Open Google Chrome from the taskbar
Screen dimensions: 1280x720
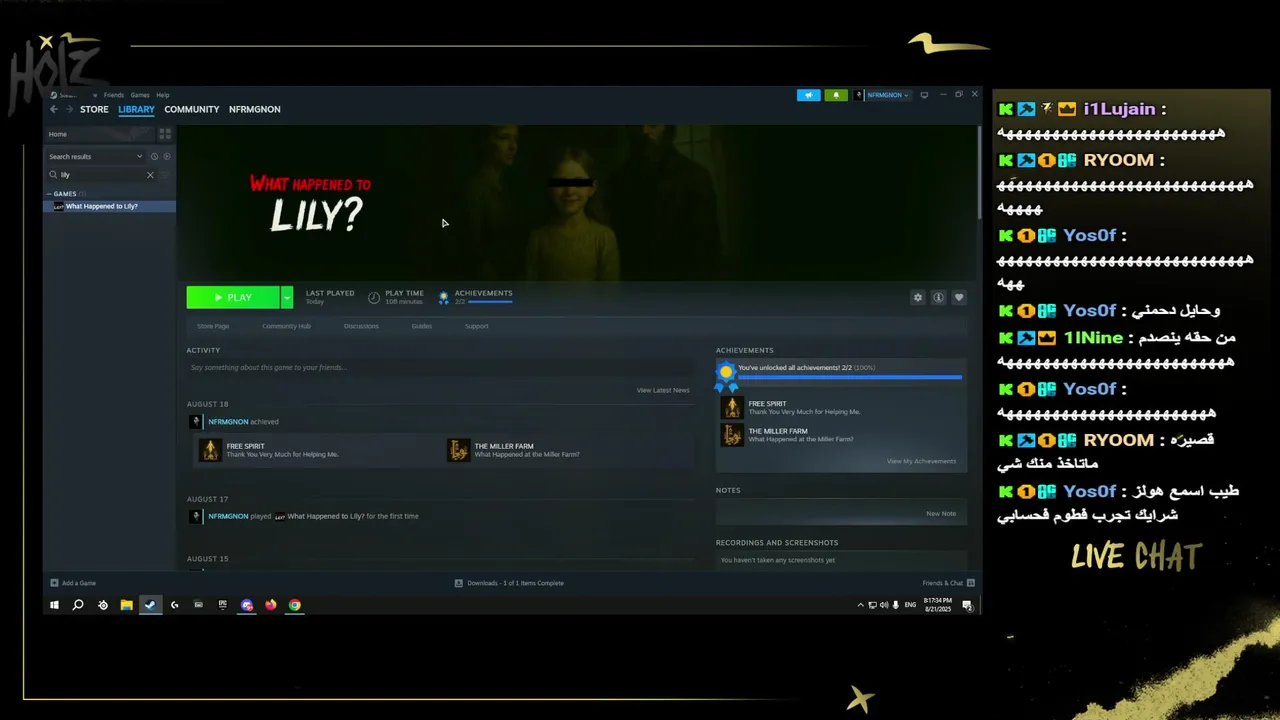tap(295, 605)
